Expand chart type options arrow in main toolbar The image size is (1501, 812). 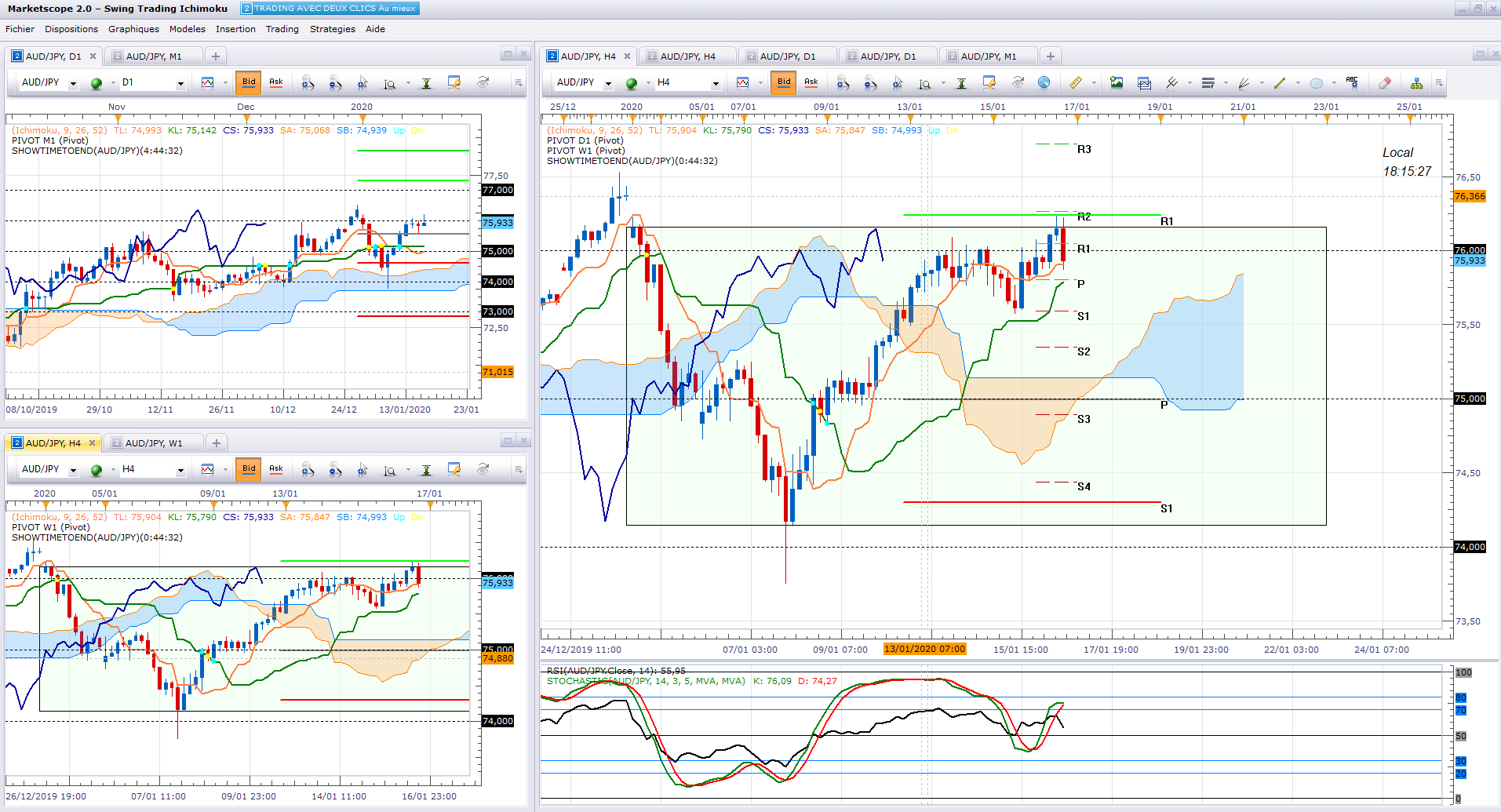tap(760, 83)
